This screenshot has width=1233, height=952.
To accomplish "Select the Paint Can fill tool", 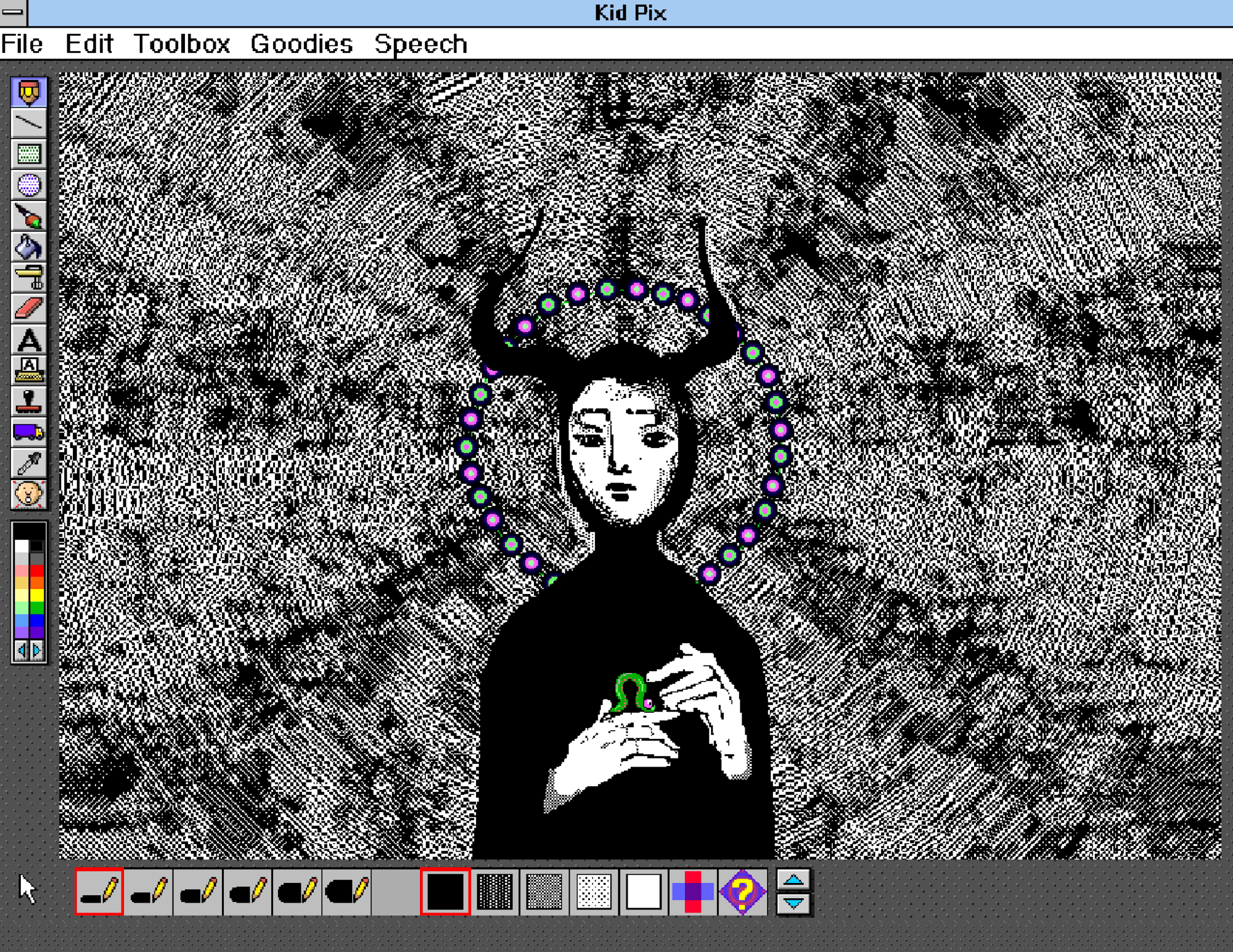I will 28,247.
